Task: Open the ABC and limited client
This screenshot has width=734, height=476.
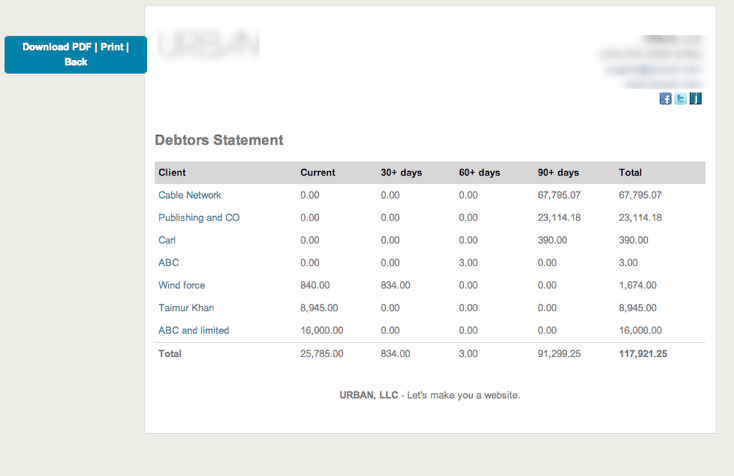Action: (x=193, y=330)
